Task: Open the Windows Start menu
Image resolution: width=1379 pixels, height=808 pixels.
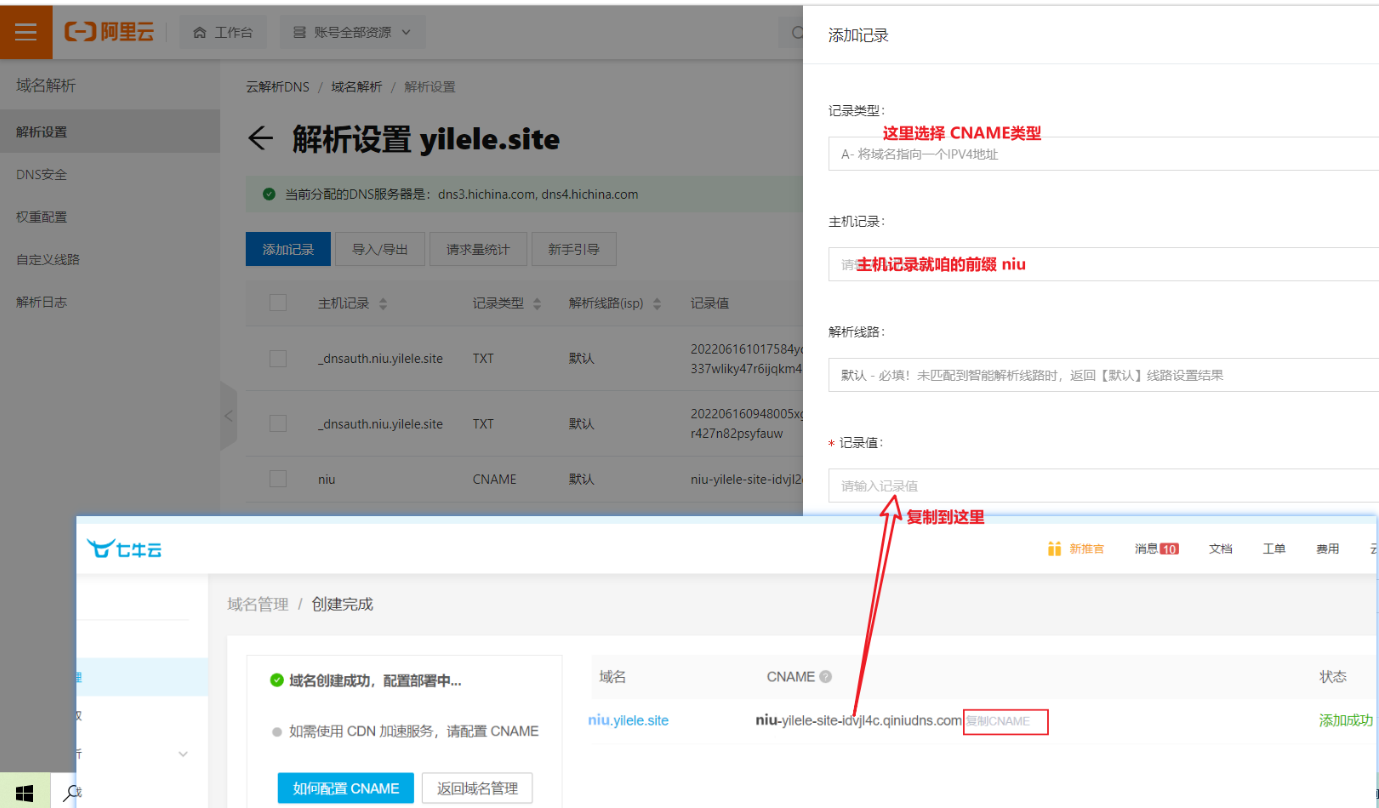Action: (25, 793)
